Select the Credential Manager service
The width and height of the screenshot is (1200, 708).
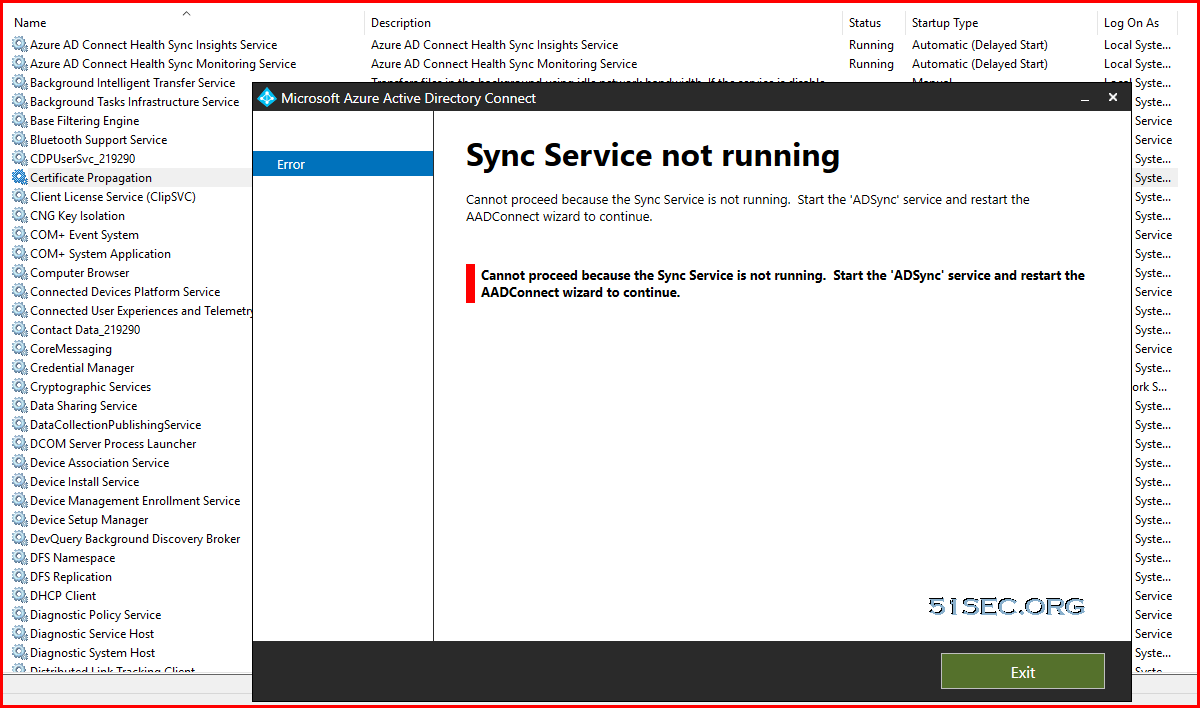point(82,368)
